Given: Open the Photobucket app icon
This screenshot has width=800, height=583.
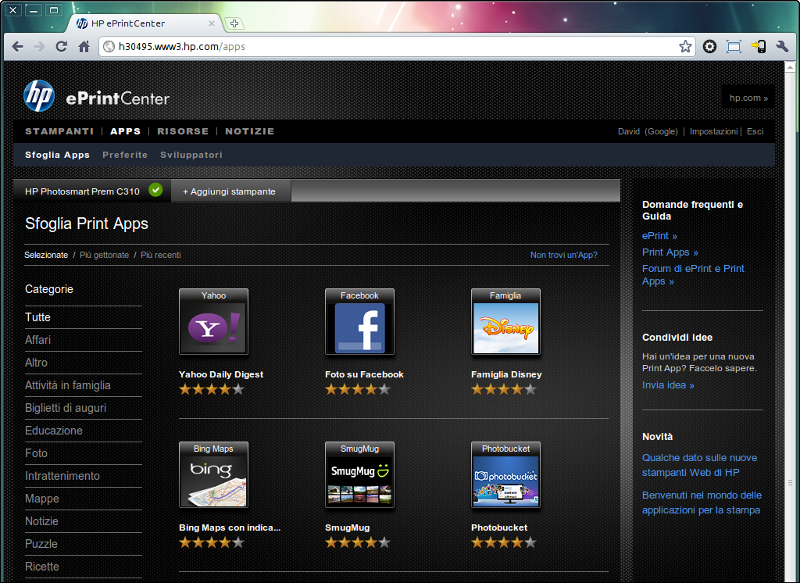Looking at the screenshot, I should 506,474.
